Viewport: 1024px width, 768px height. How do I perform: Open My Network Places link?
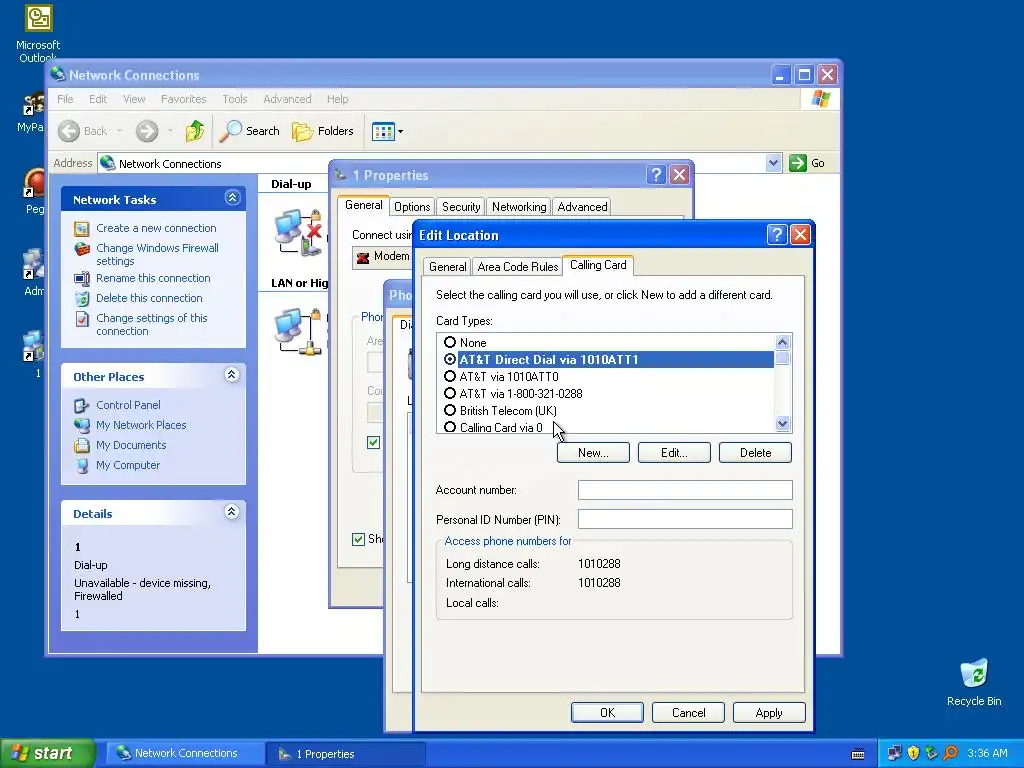pos(141,425)
